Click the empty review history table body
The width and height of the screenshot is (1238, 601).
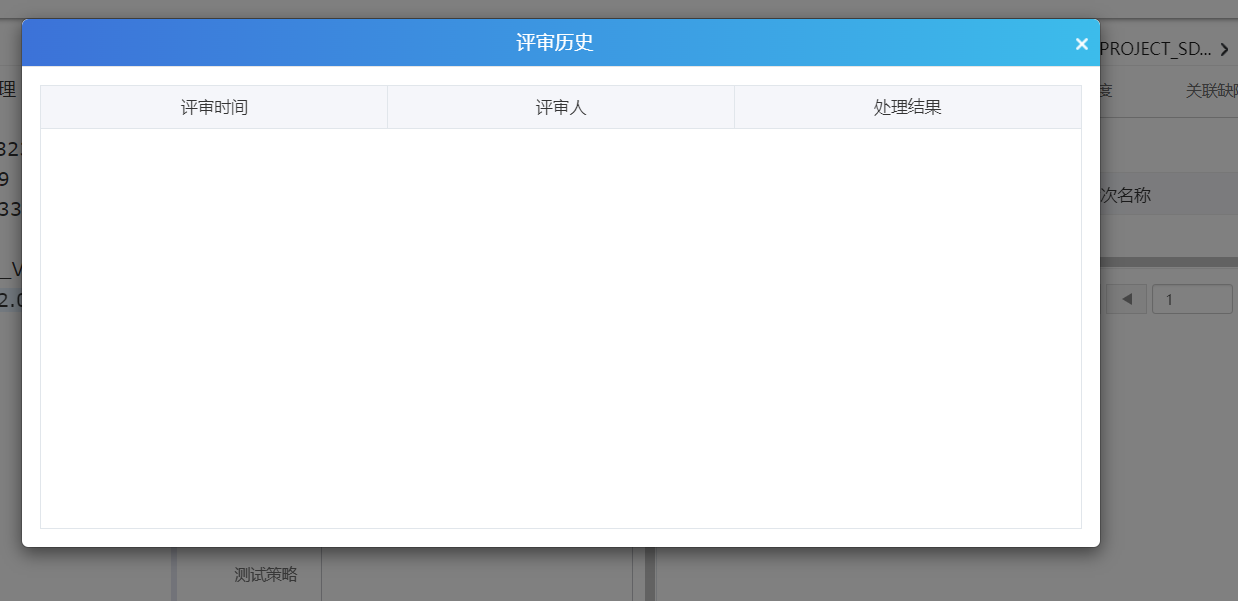point(560,327)
